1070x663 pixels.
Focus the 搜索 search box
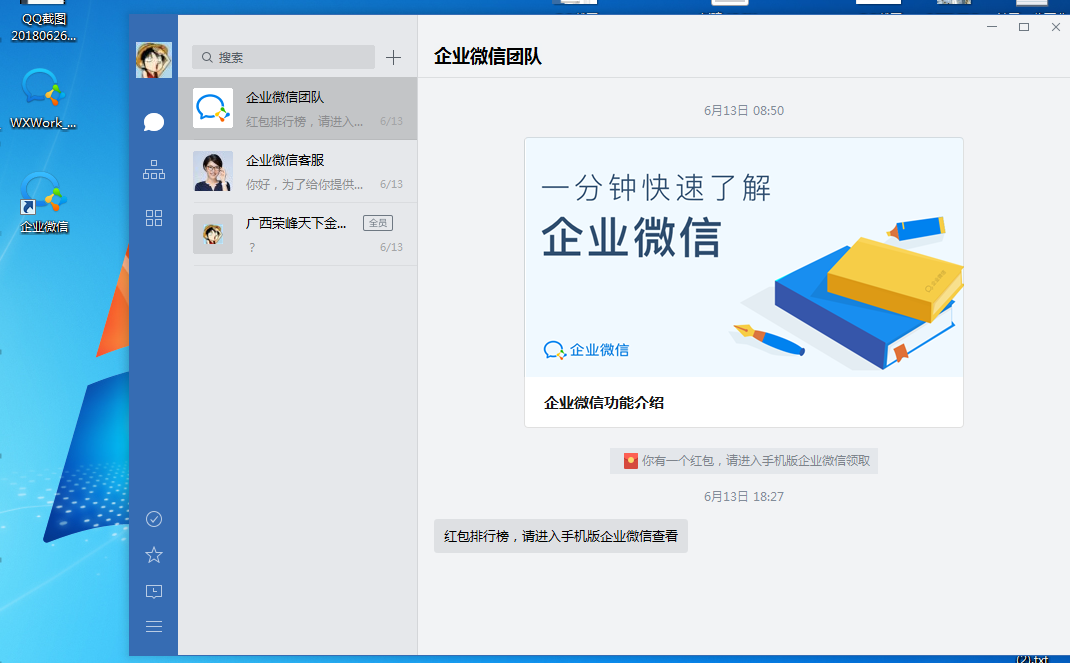click(x=283, y=57)
